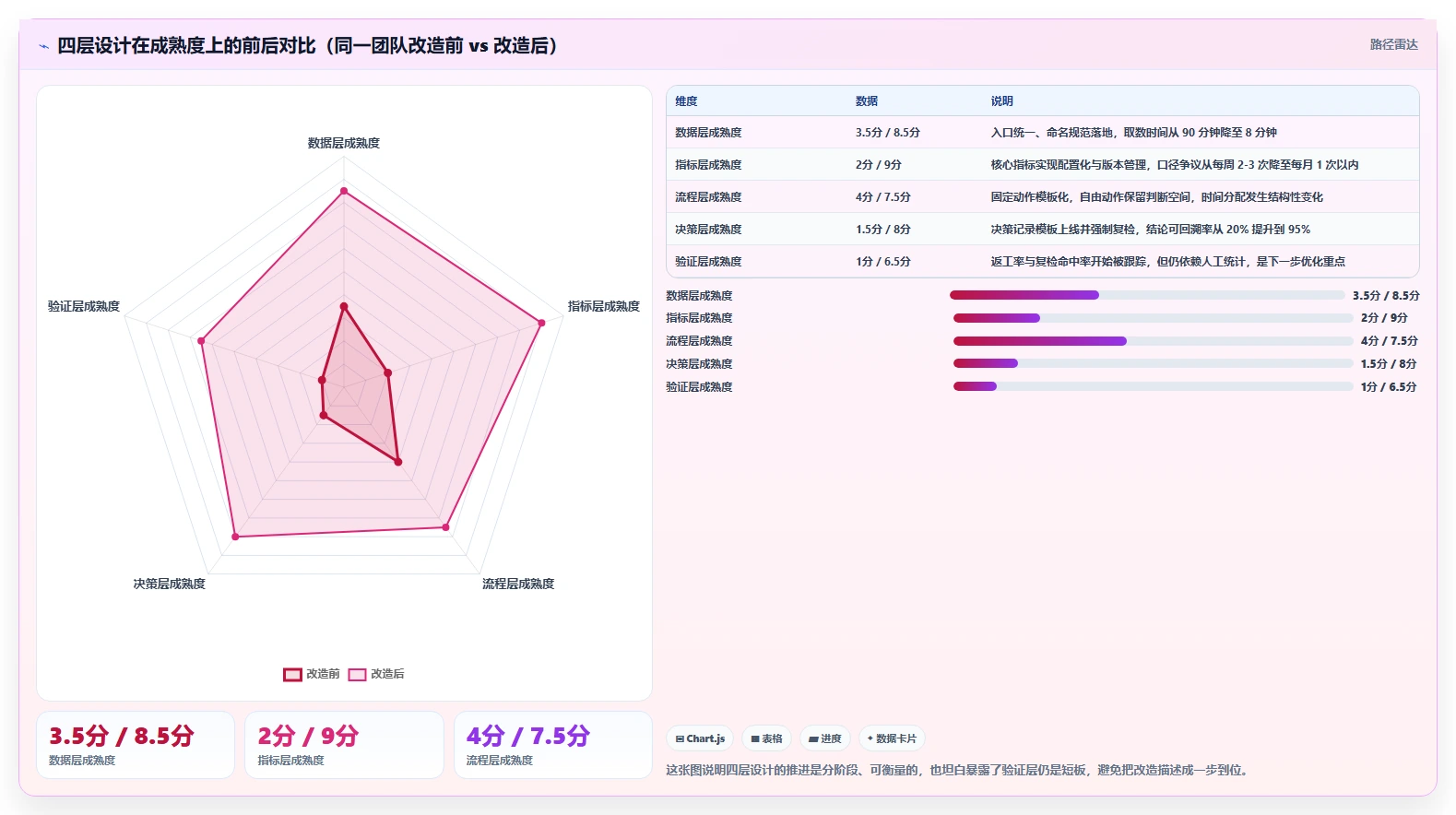Click the 决策层成熟度 progress bar
This screenshot has width=1456, height=815.
tap(1153, 363)
